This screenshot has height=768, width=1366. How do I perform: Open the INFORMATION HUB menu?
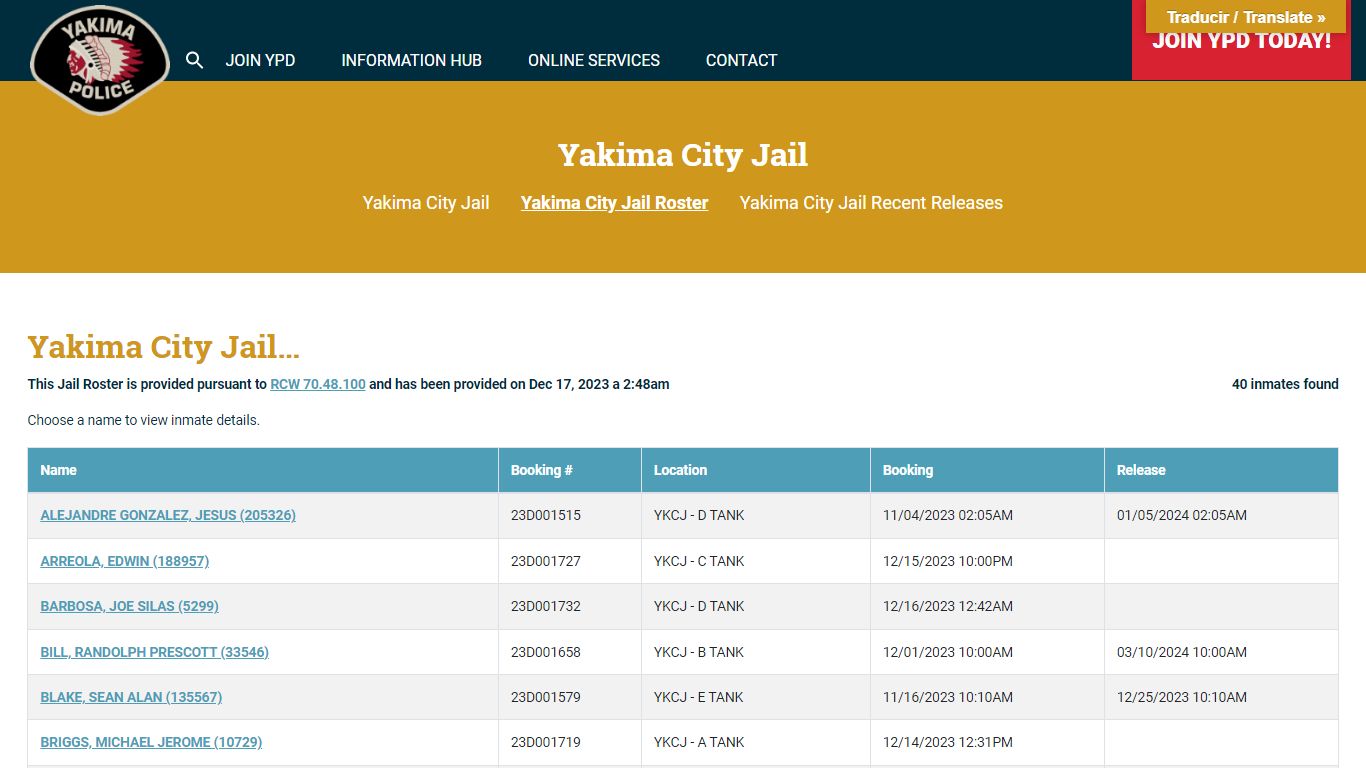click(411, 60)
